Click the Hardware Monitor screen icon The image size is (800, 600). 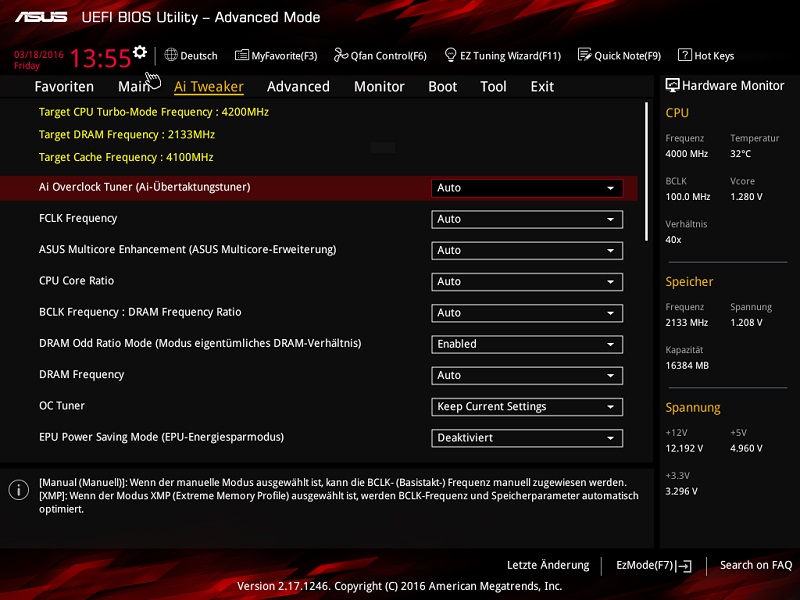(672, 85)
